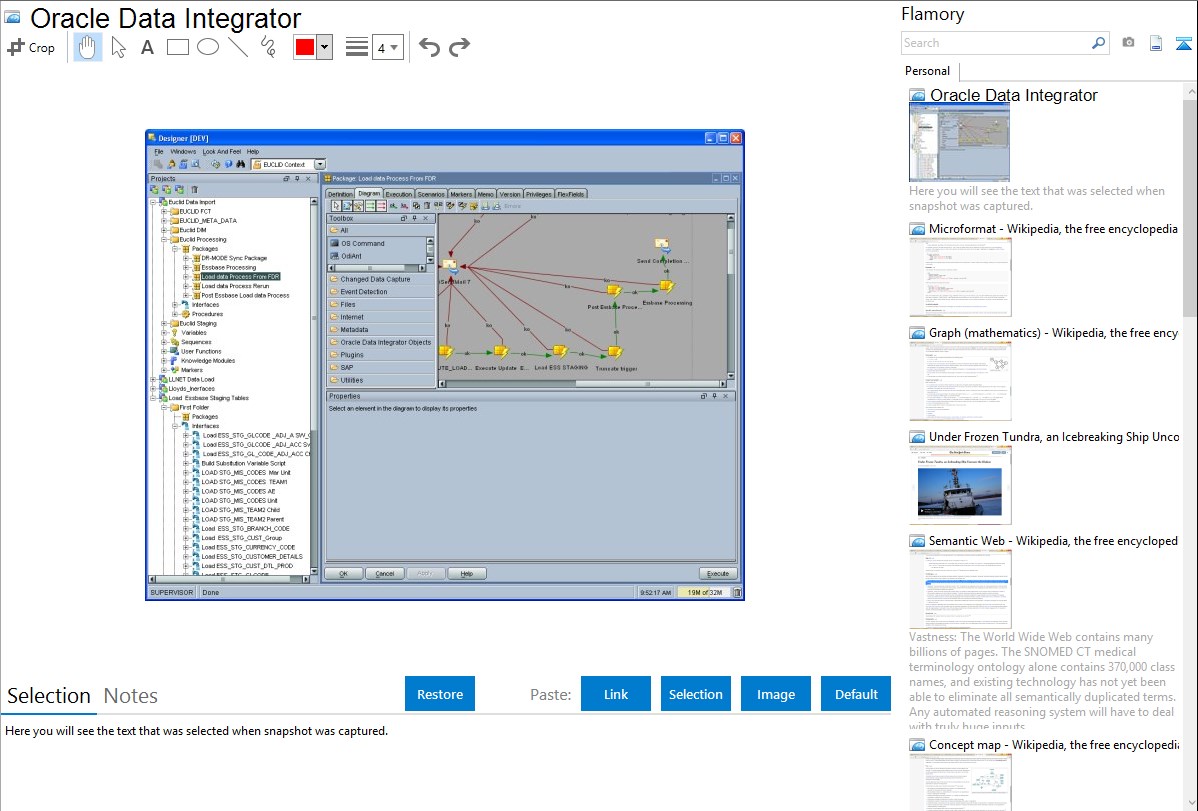Paste as Selection
The width and height of the screenshot is (1198, 811).
click(x=695, y=694)
